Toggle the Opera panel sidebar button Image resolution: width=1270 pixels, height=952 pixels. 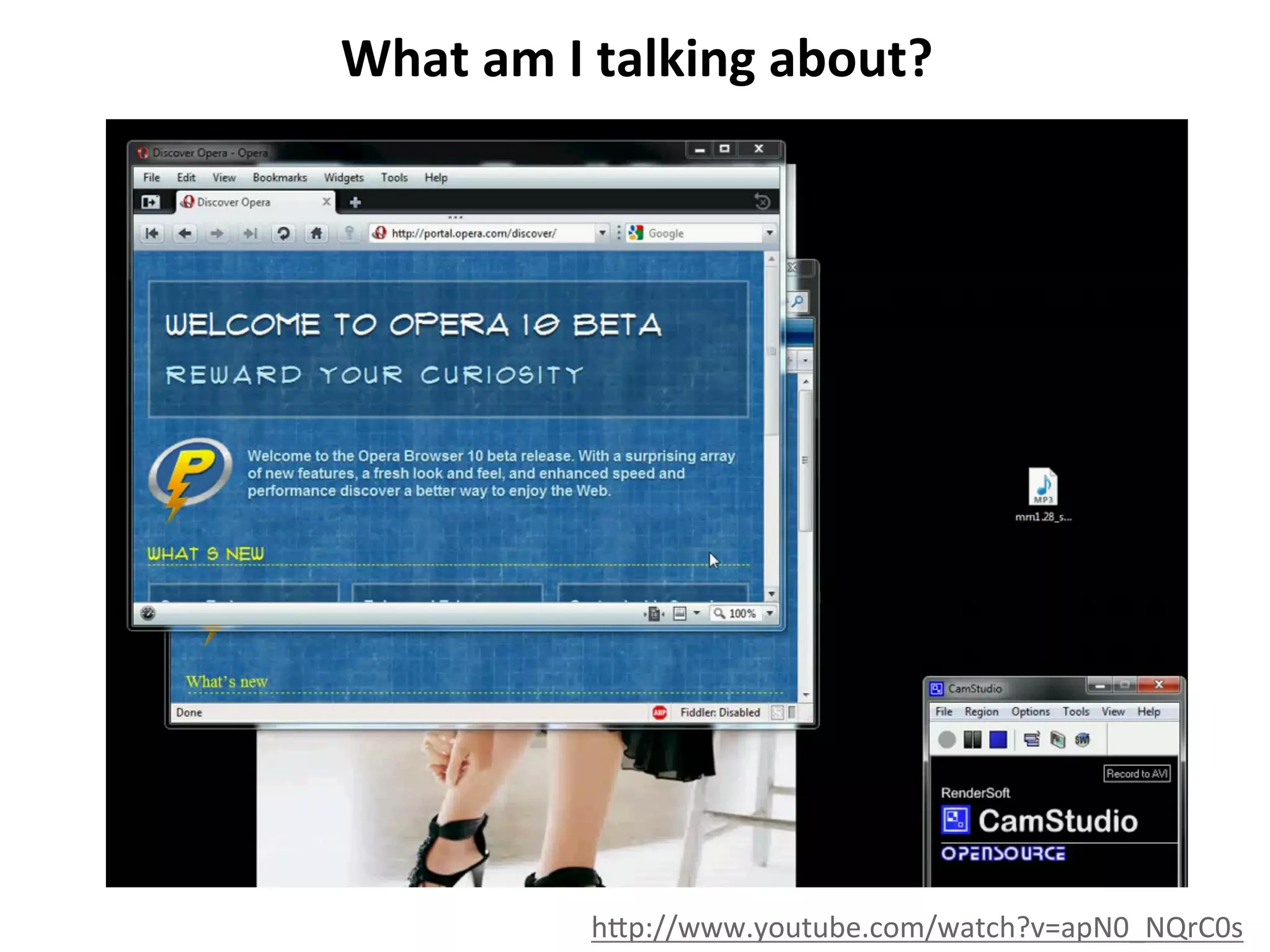(x=150, y=202)
